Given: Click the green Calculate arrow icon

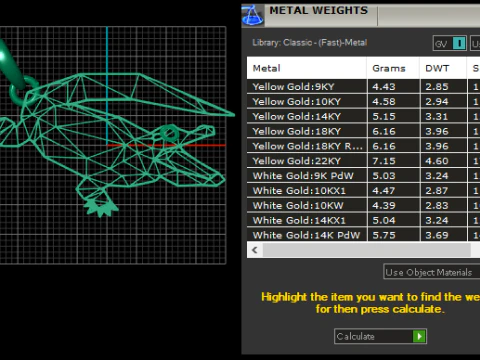Looking at the screenshot, I should (419, 336).
